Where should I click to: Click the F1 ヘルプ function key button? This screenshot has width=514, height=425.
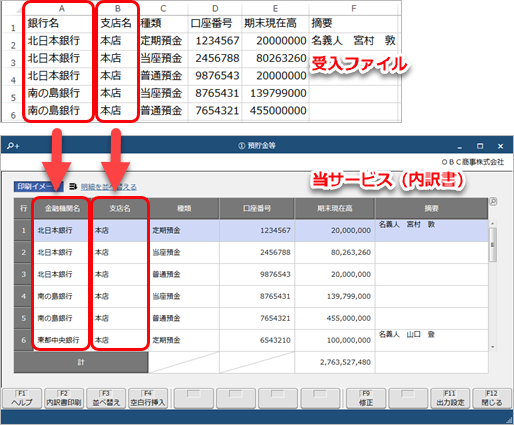[22, 398]
